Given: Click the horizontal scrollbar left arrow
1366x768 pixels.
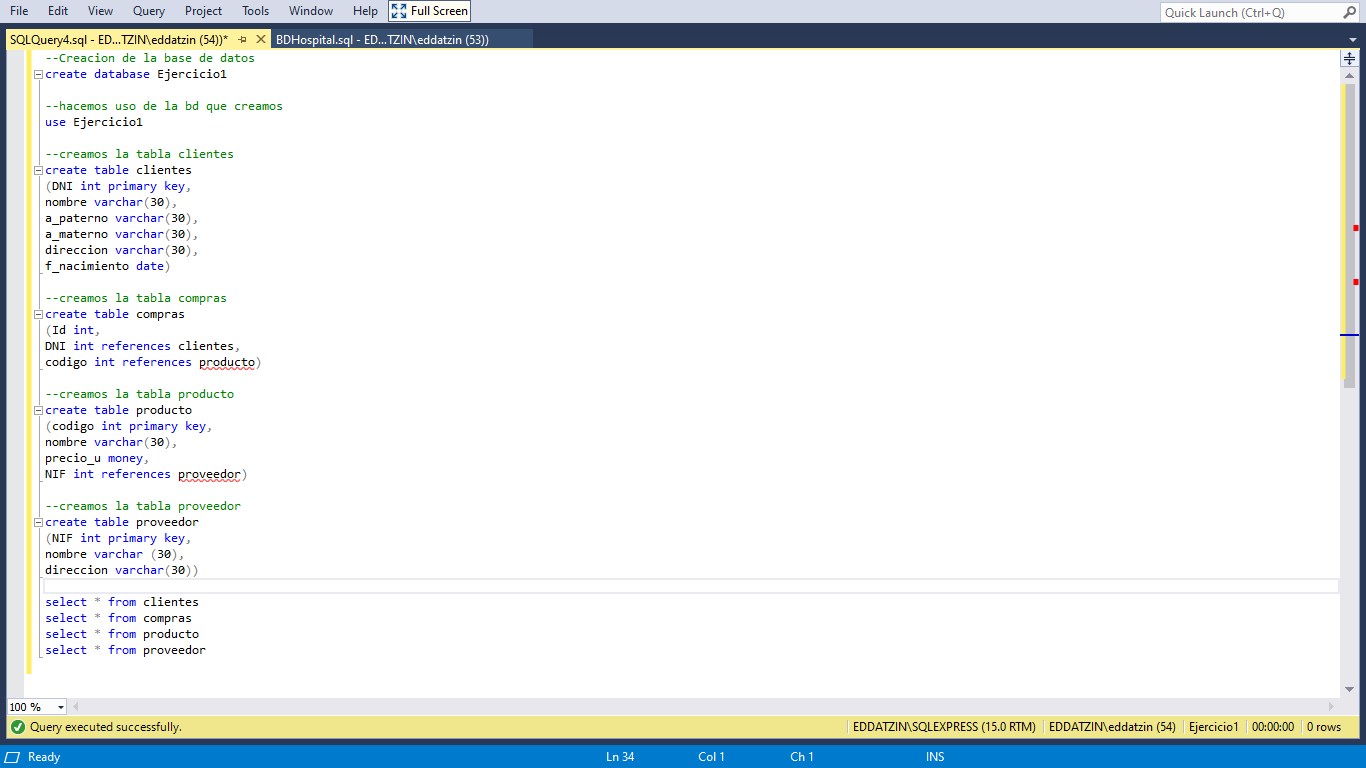Looking at the screenshot, I should point(75,707).
